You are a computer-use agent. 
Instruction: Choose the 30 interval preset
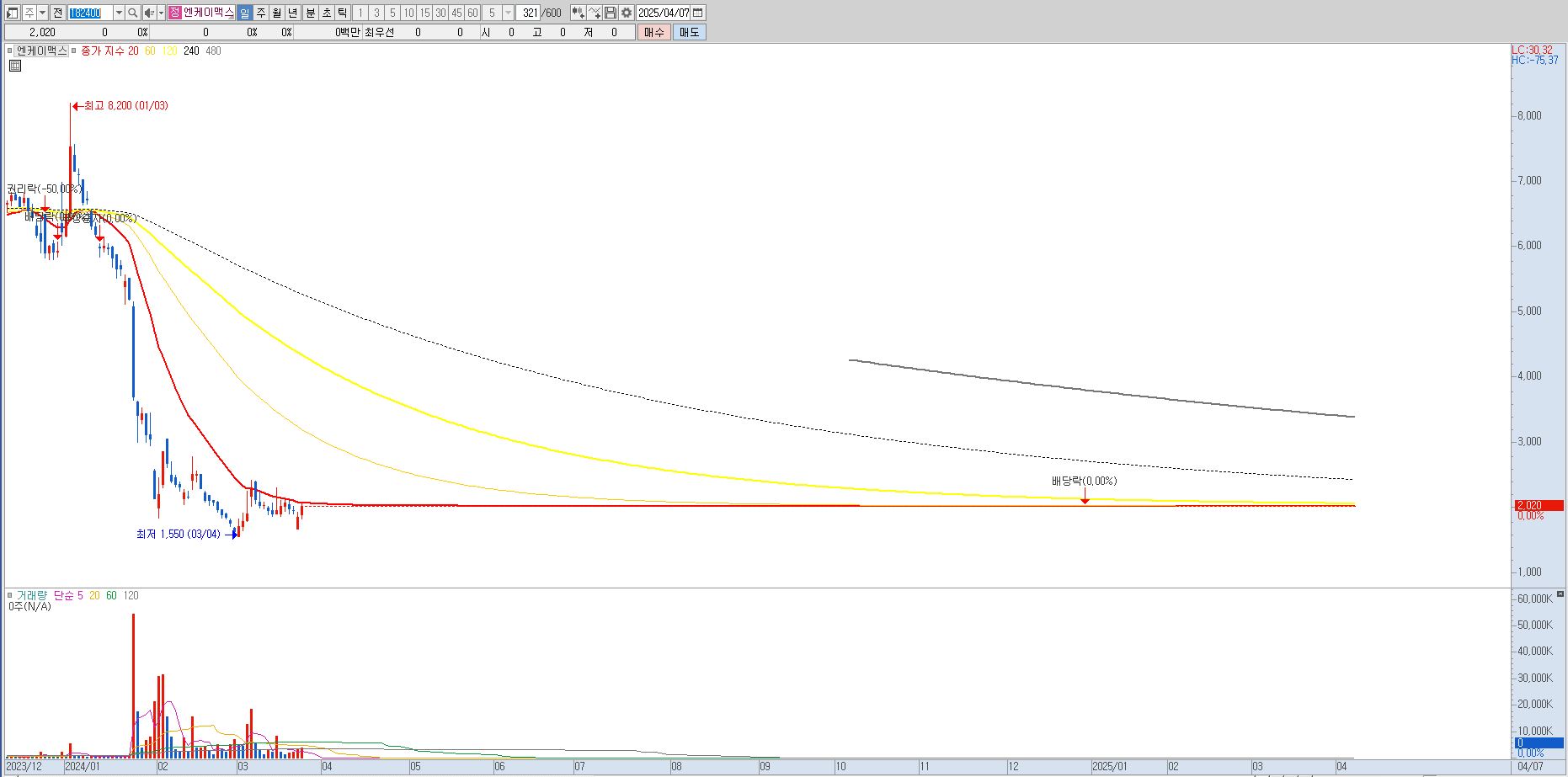coord(440,13)
